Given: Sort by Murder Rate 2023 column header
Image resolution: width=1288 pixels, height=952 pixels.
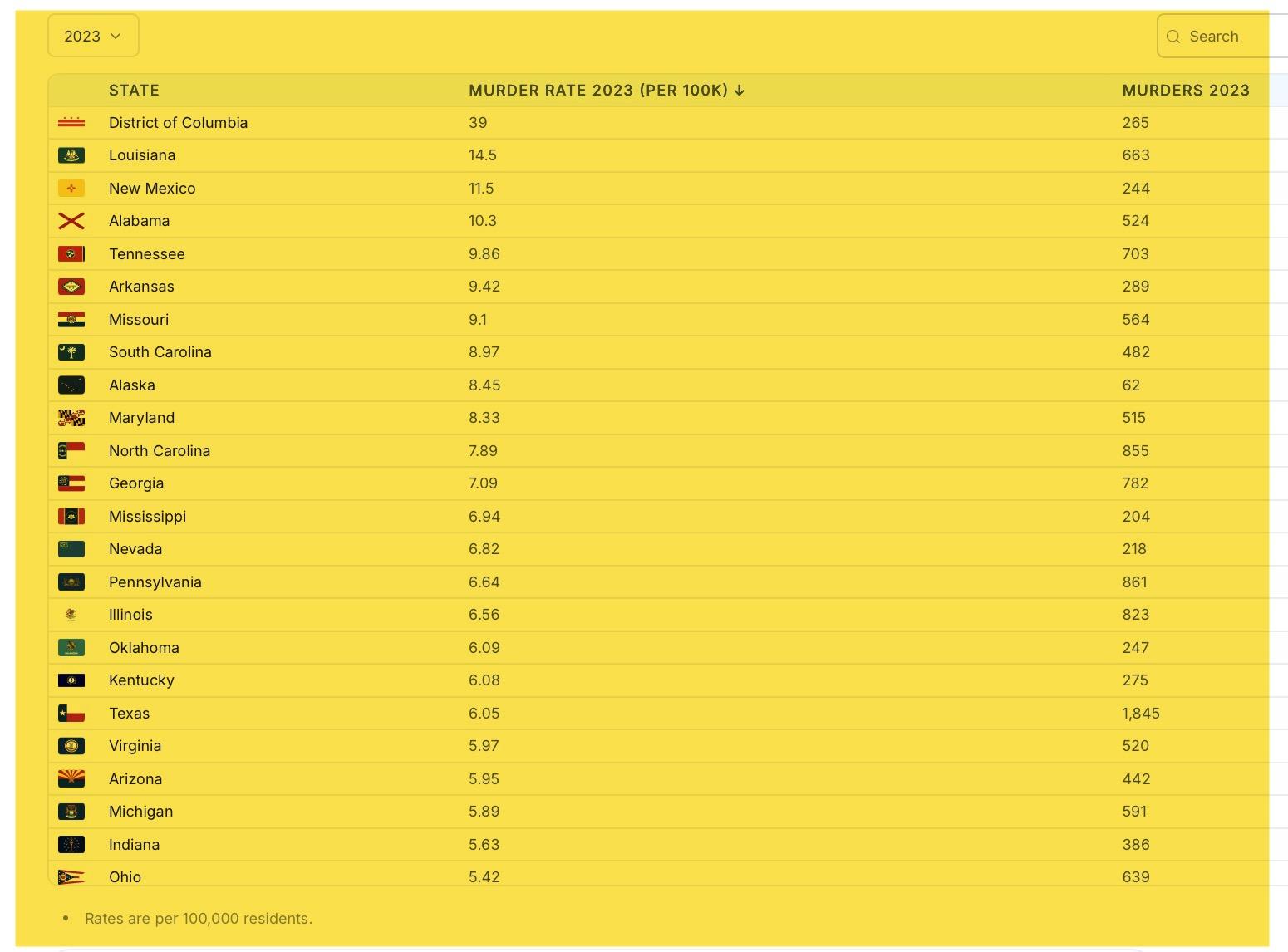Looking at the screenshot, I should tap(597, 90).
